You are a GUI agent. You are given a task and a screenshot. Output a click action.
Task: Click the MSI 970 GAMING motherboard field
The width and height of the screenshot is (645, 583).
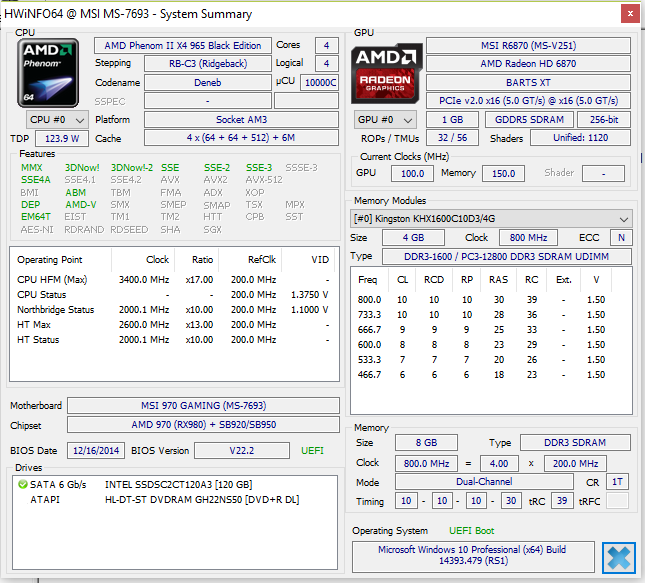click(x=204, y=406)
